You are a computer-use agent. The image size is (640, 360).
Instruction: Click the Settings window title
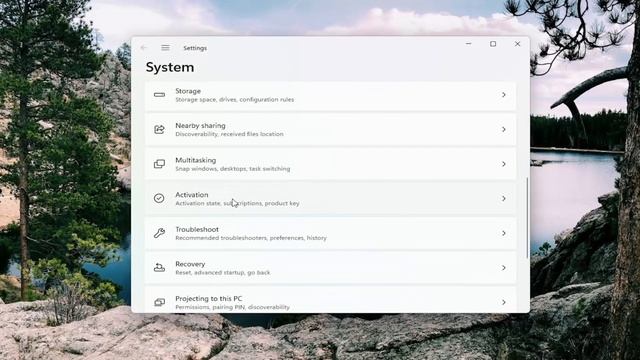[195, 48]
